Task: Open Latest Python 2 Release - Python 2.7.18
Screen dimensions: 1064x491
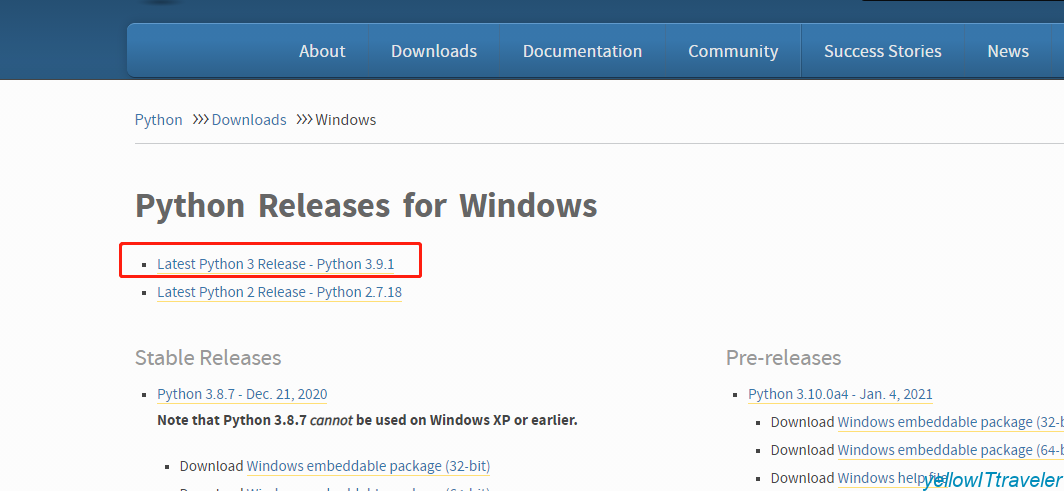Action: 279,292
